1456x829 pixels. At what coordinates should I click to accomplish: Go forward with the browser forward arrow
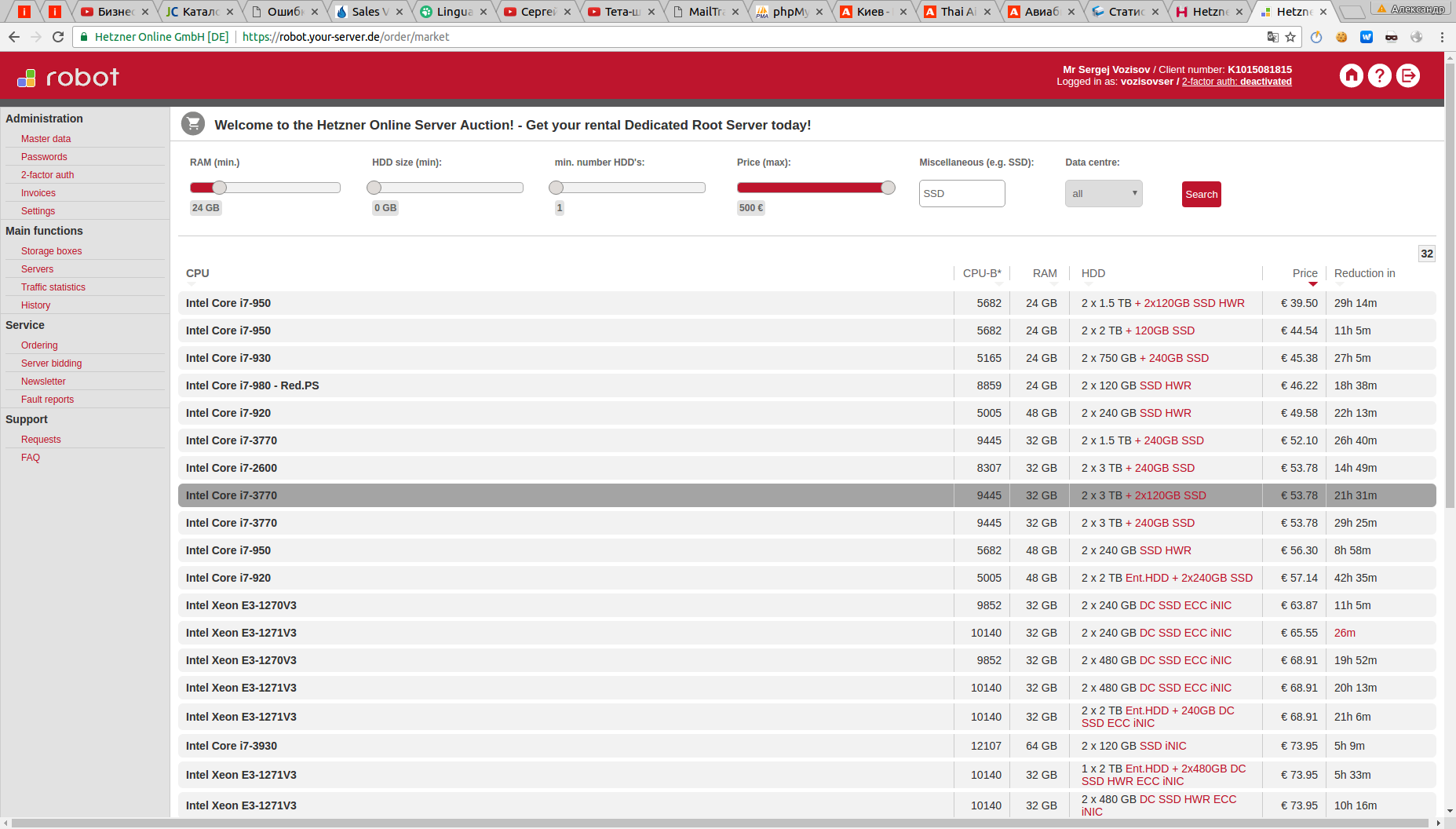(36, 37)
